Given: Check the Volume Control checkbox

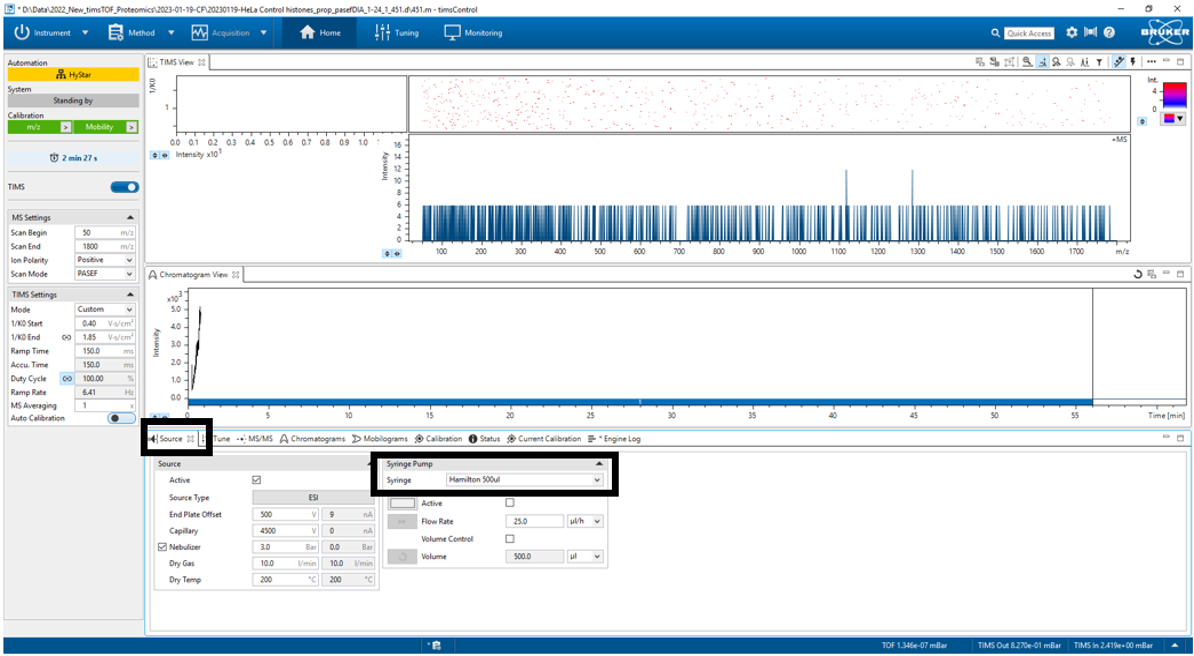Looking at the screenshot, I should (510, 539).
